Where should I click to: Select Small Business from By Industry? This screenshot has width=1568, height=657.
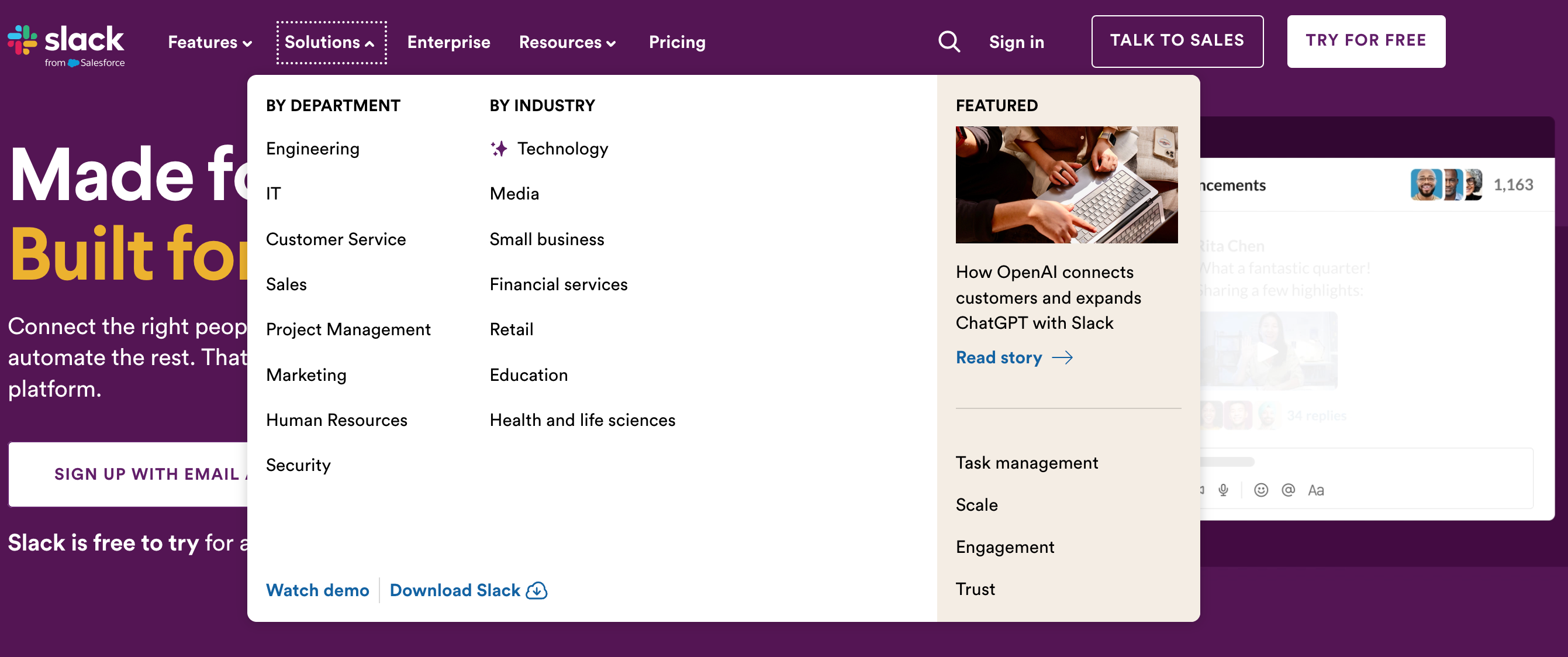[x=547, y=238]
